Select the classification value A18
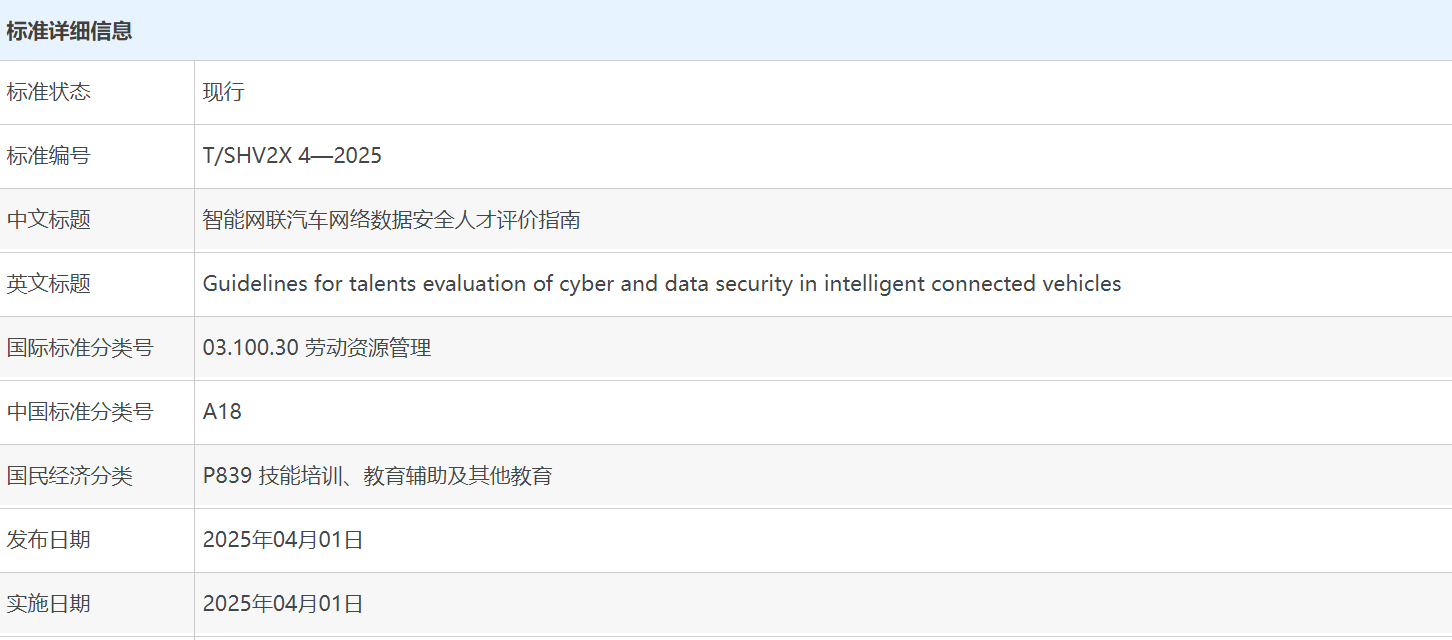Image resolution: width=1452 pixels, height=640 pixels. point(222,412)
